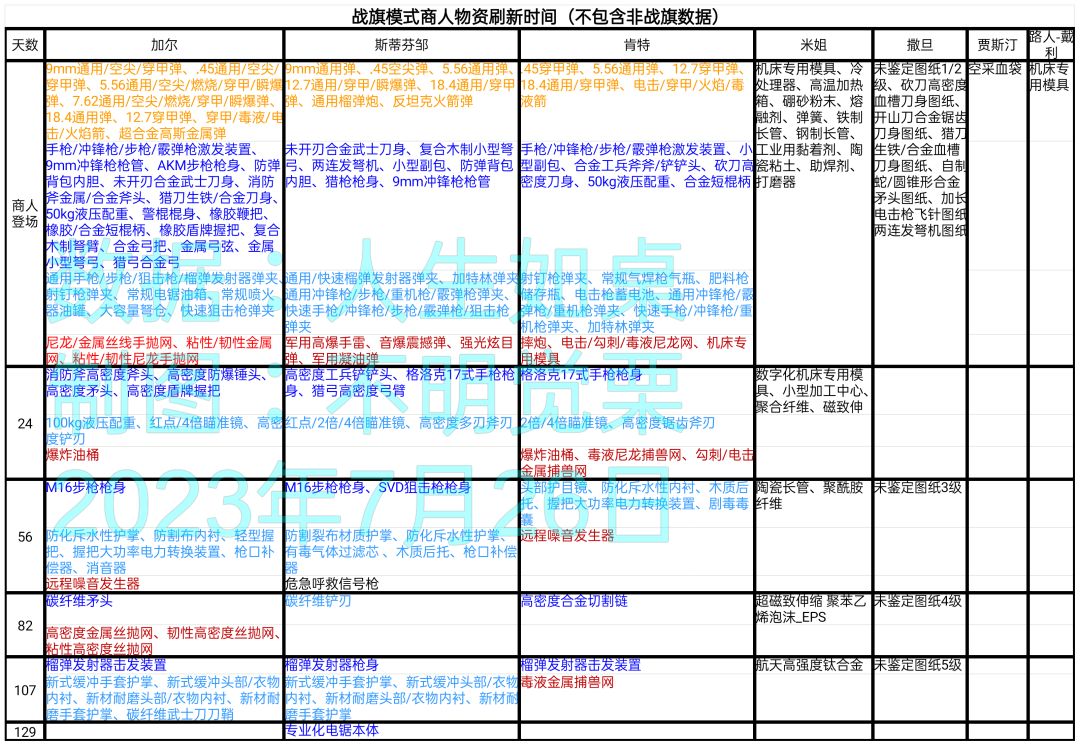
Task: Click 格洛克17式手枪枪身 in 肯特 column
Action: click(x=581, y=374)
